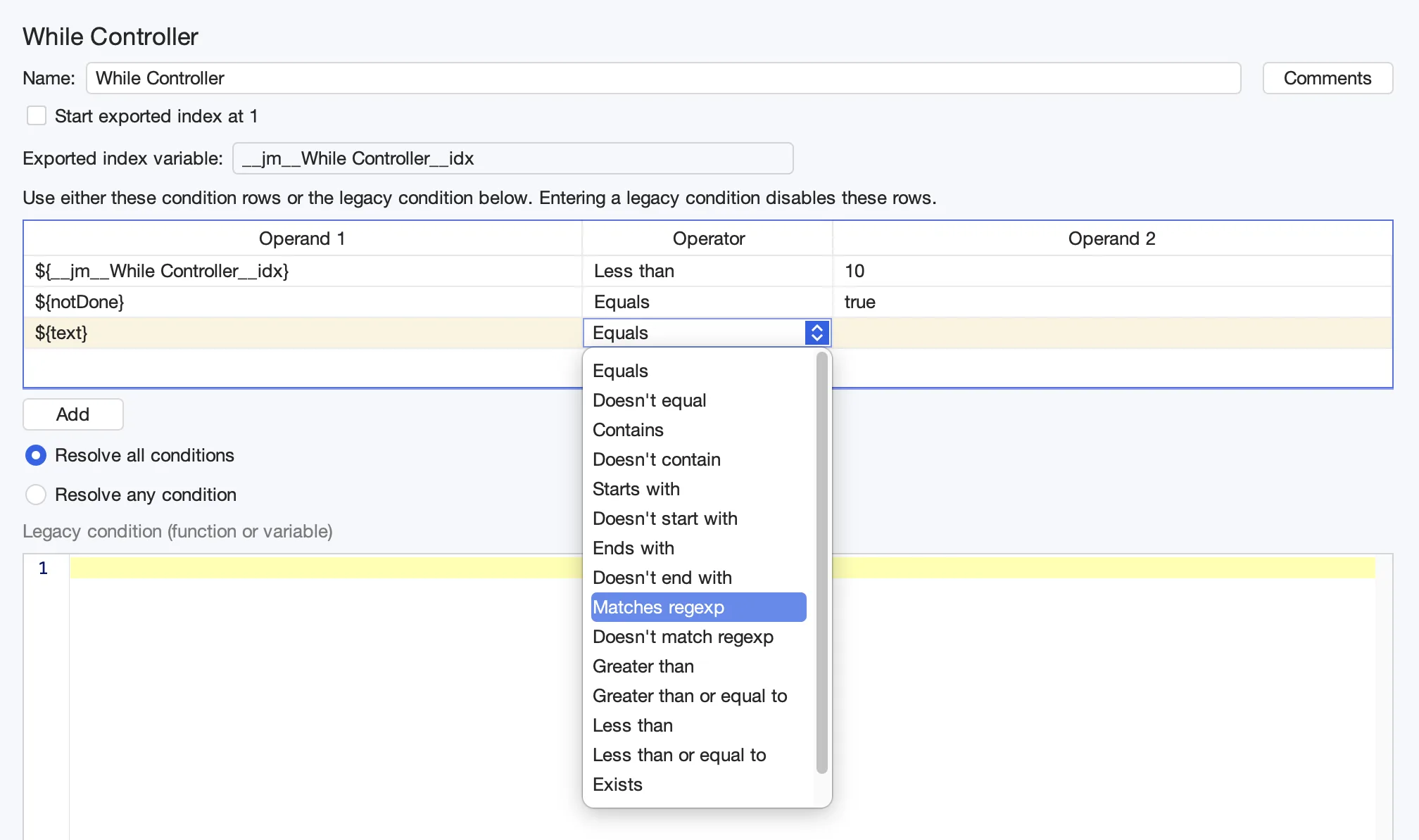Enable the Start exported index at 1 checkbox
Image resolution: width=1419 pixels, height=840 pixels.
[37, 116]
